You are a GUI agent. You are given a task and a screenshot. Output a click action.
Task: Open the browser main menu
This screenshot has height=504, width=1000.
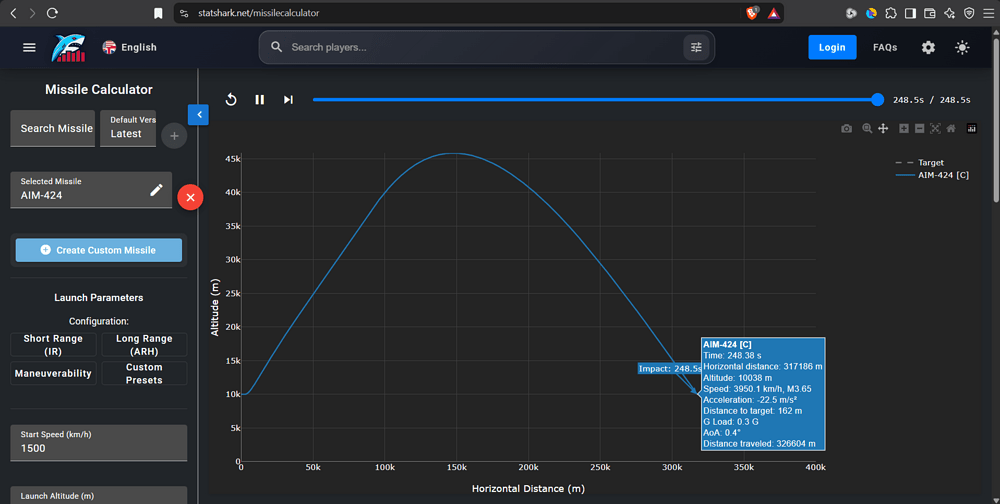(988, 13)
